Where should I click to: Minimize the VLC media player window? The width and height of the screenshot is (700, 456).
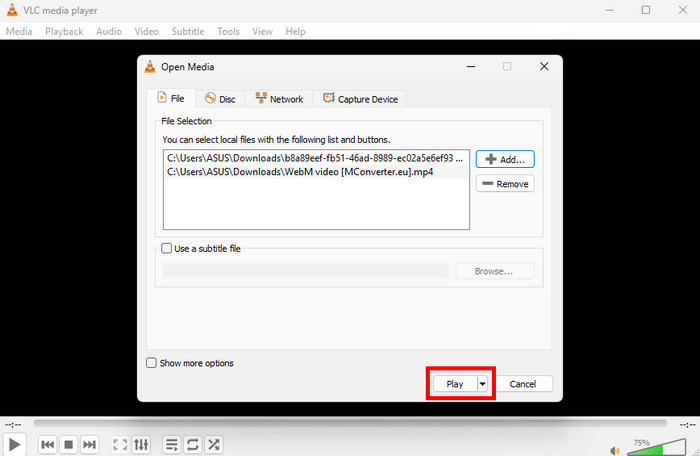[x=609, y=10]
